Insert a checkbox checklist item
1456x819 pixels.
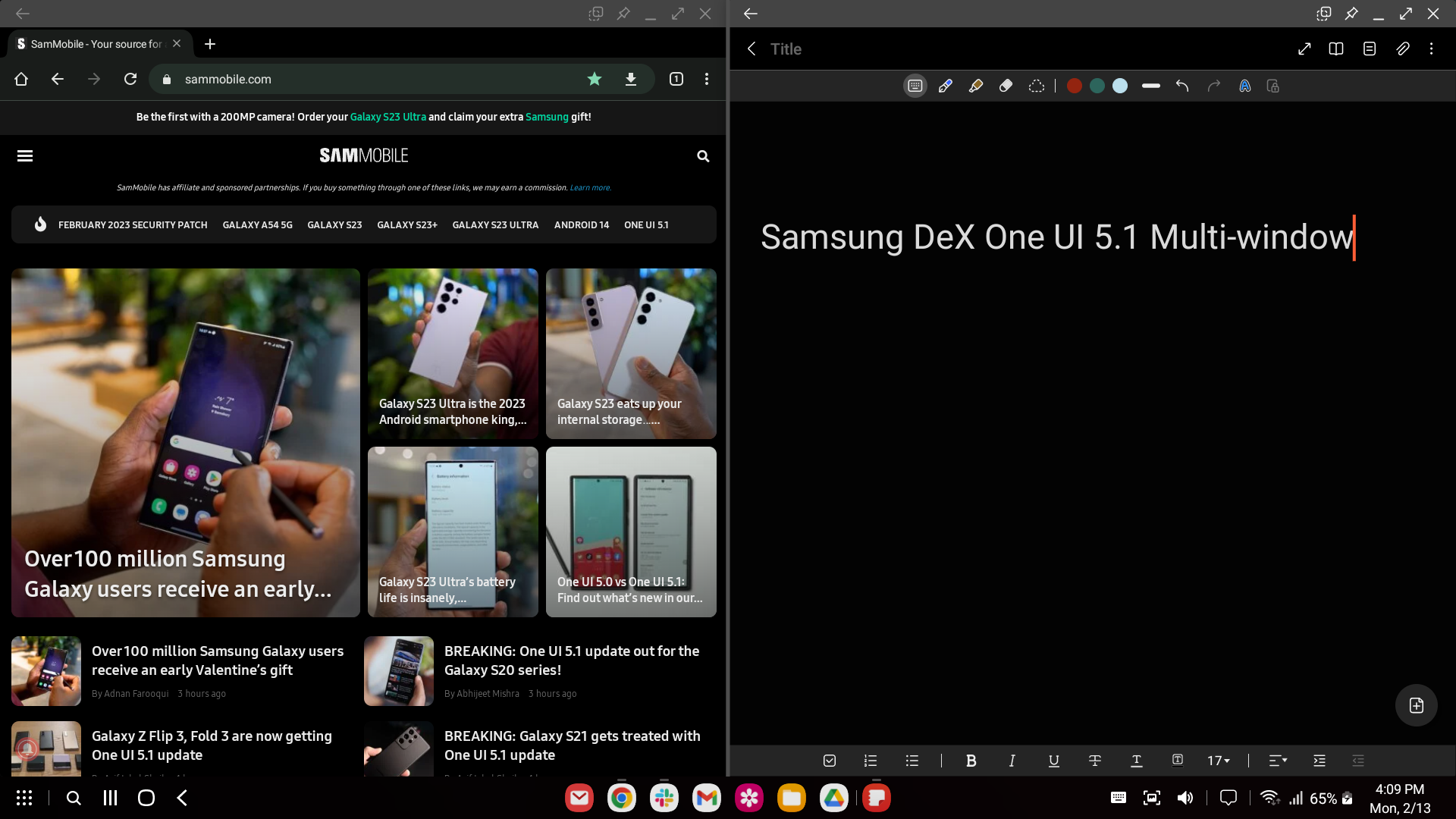(x=830, y=761)
